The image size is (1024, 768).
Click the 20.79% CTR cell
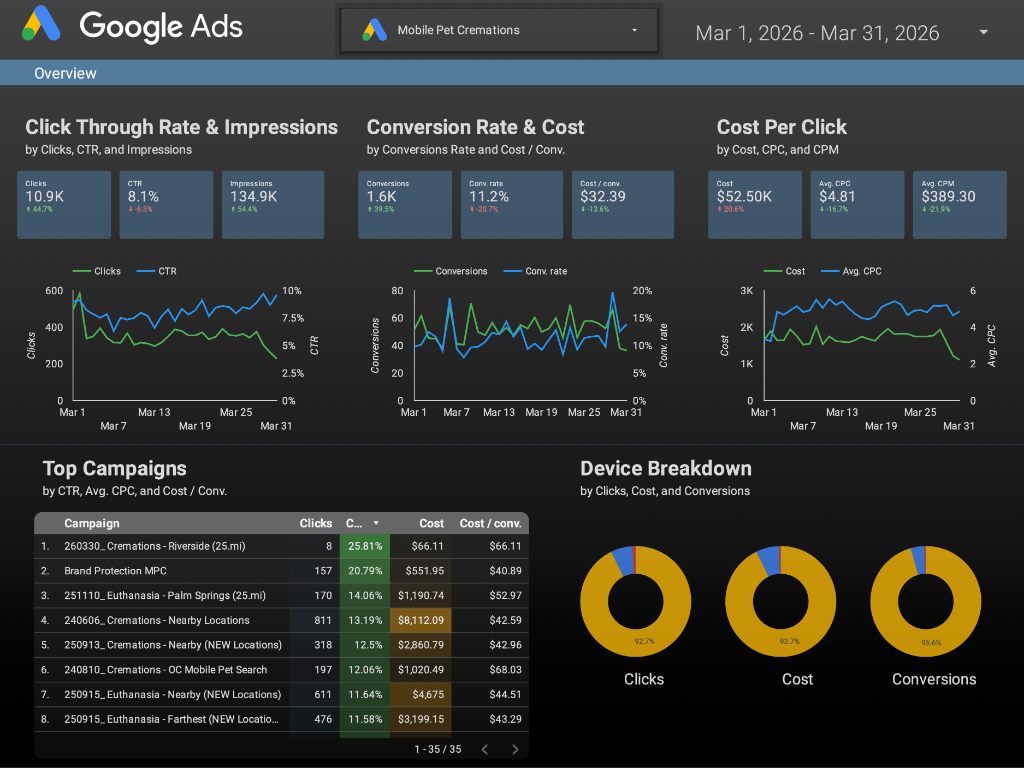(364, 571)
